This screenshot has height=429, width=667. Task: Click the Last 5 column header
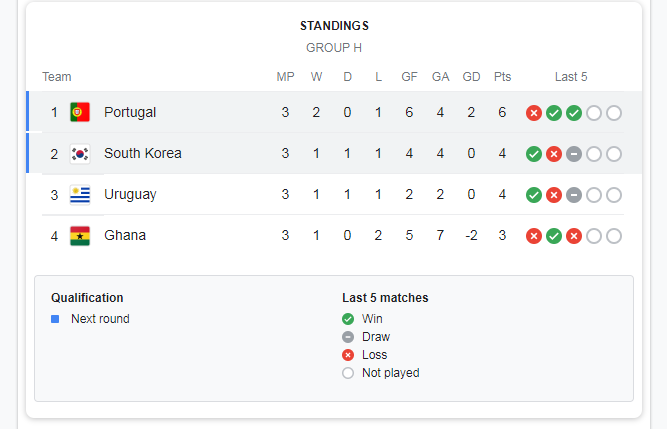pos(571,77)
